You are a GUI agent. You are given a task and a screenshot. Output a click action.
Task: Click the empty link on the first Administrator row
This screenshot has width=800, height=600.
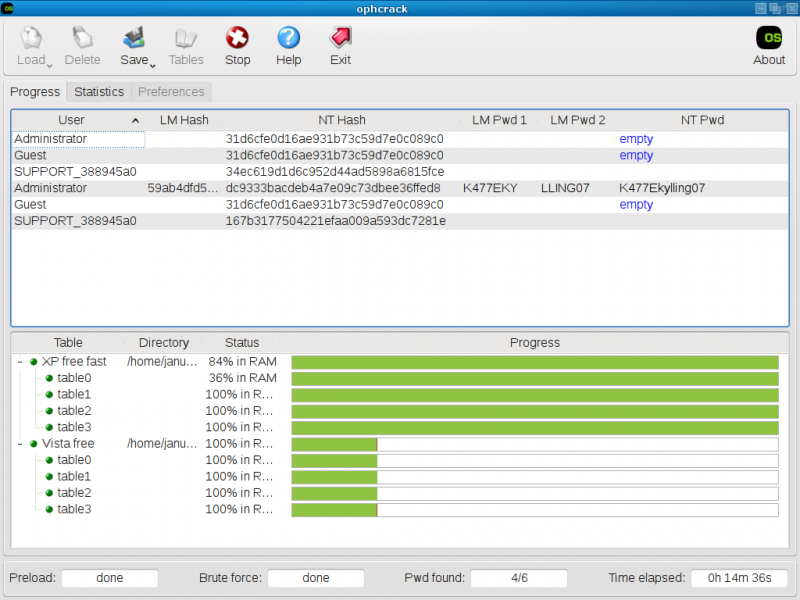pyautogui.click(x=636, y=139)
